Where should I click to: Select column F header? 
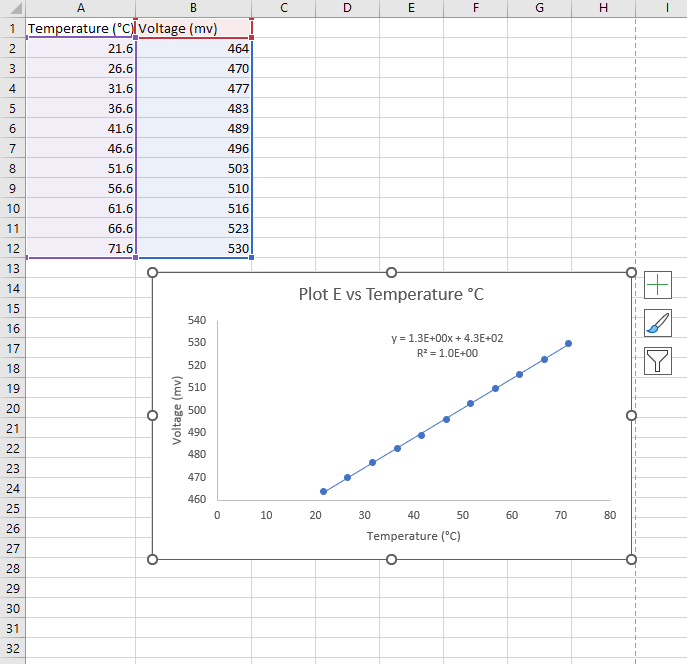(475, 8)
